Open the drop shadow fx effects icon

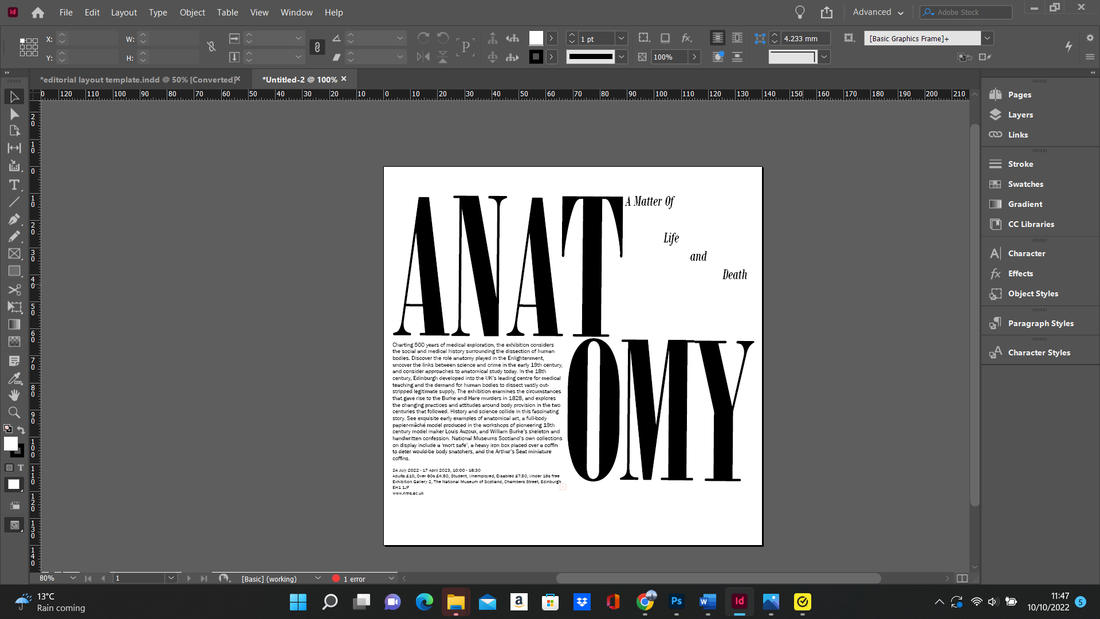coord(686,38)
